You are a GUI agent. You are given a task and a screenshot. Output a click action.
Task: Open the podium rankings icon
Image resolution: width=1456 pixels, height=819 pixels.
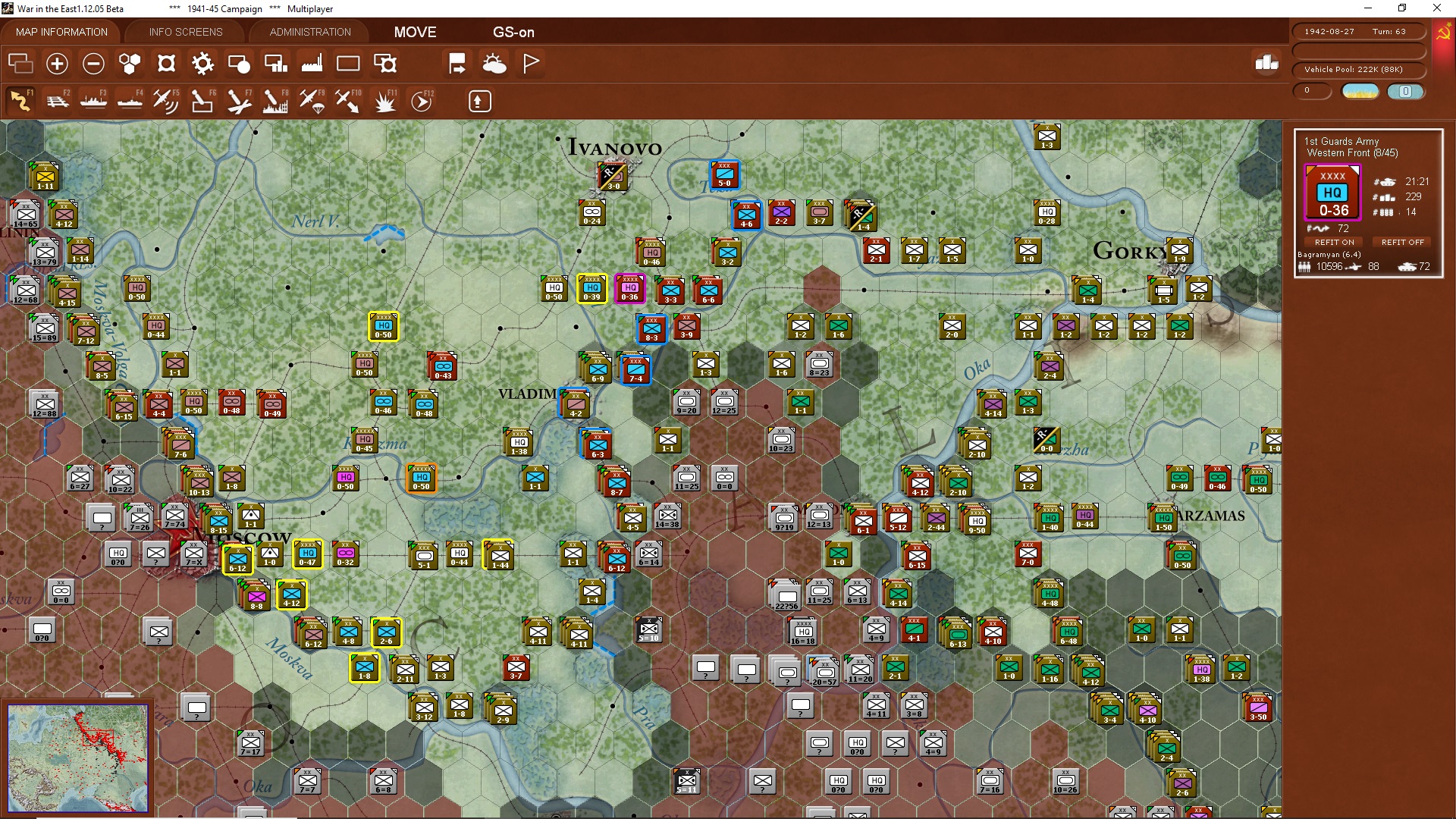(x=1267, y=64)
